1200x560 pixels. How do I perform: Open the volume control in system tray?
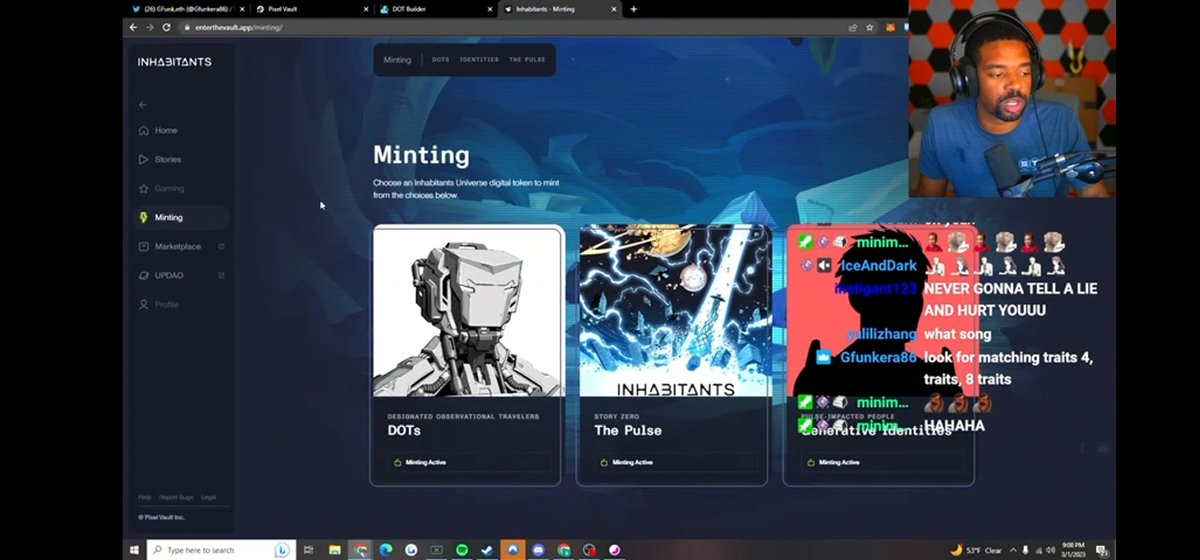(x=1050, y=550)
